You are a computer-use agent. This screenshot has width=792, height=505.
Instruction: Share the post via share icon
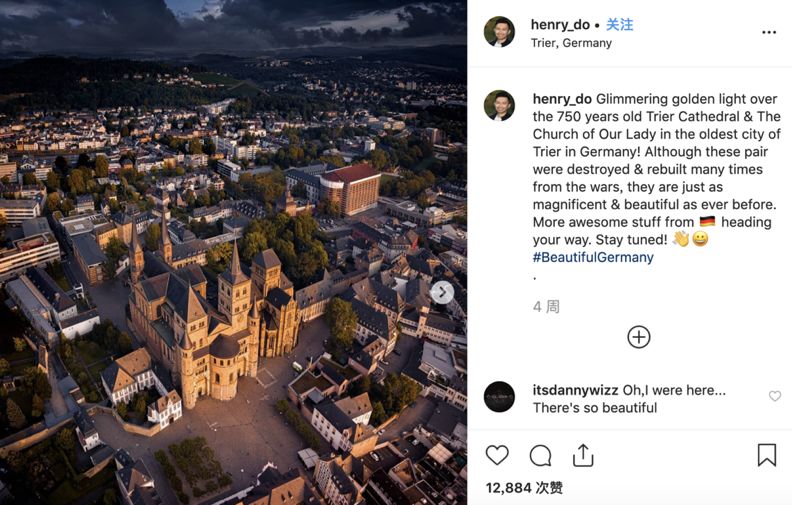pos(583,456)
